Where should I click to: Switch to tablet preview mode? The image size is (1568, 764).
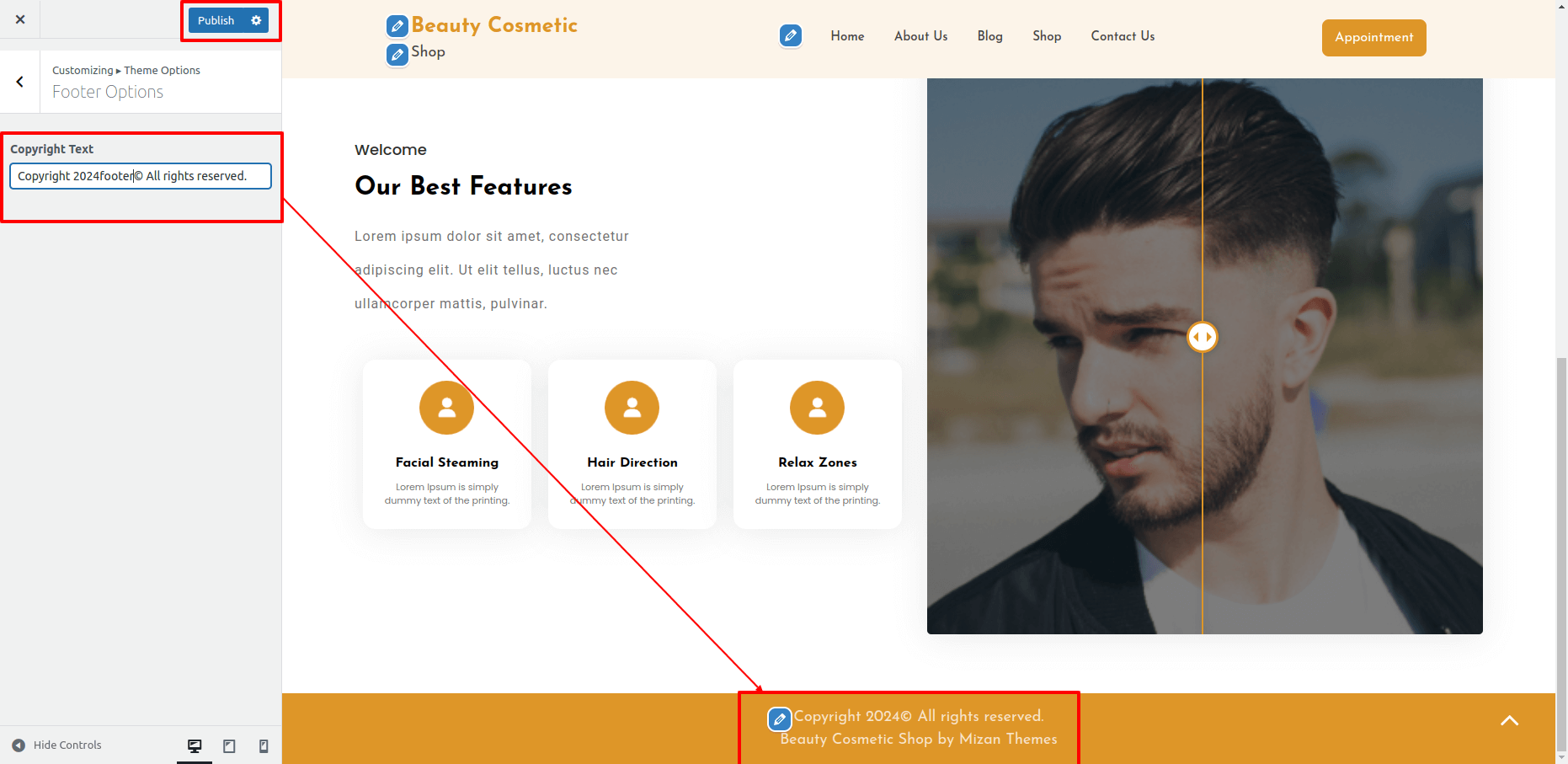[x=229, y=745]
